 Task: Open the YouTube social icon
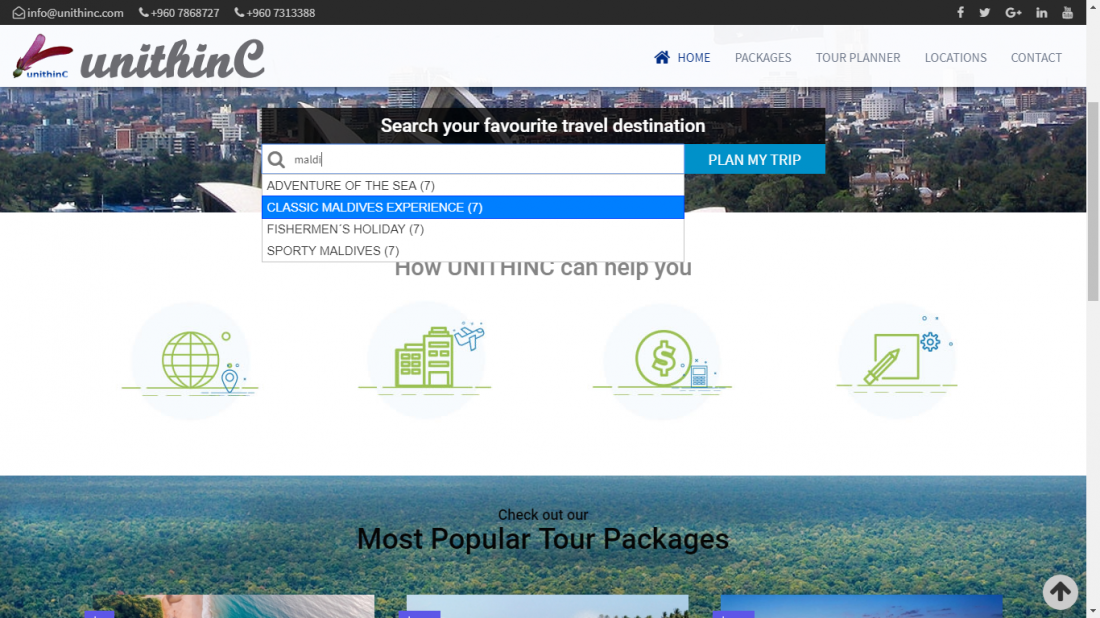(x=1068, y=13)
